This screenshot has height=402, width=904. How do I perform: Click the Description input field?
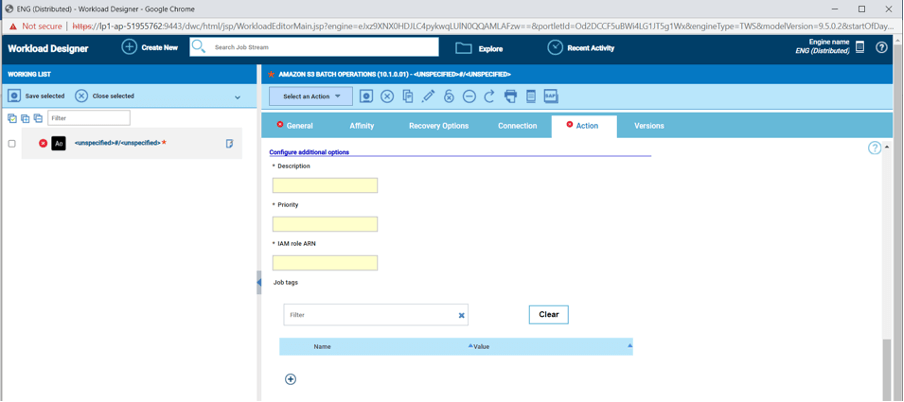(x=325, y=185)
